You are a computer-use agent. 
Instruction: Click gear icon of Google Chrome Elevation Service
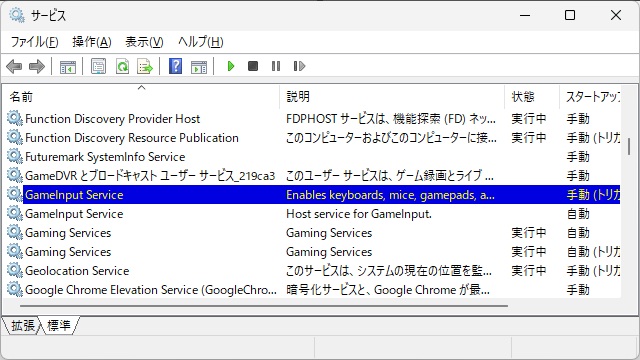pyautogui.click(x=15, y=289)
